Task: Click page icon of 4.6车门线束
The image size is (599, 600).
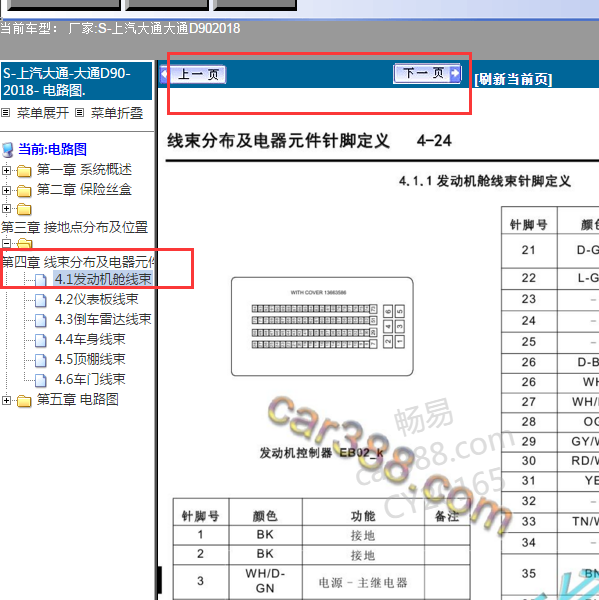Action: pos(41,380)
